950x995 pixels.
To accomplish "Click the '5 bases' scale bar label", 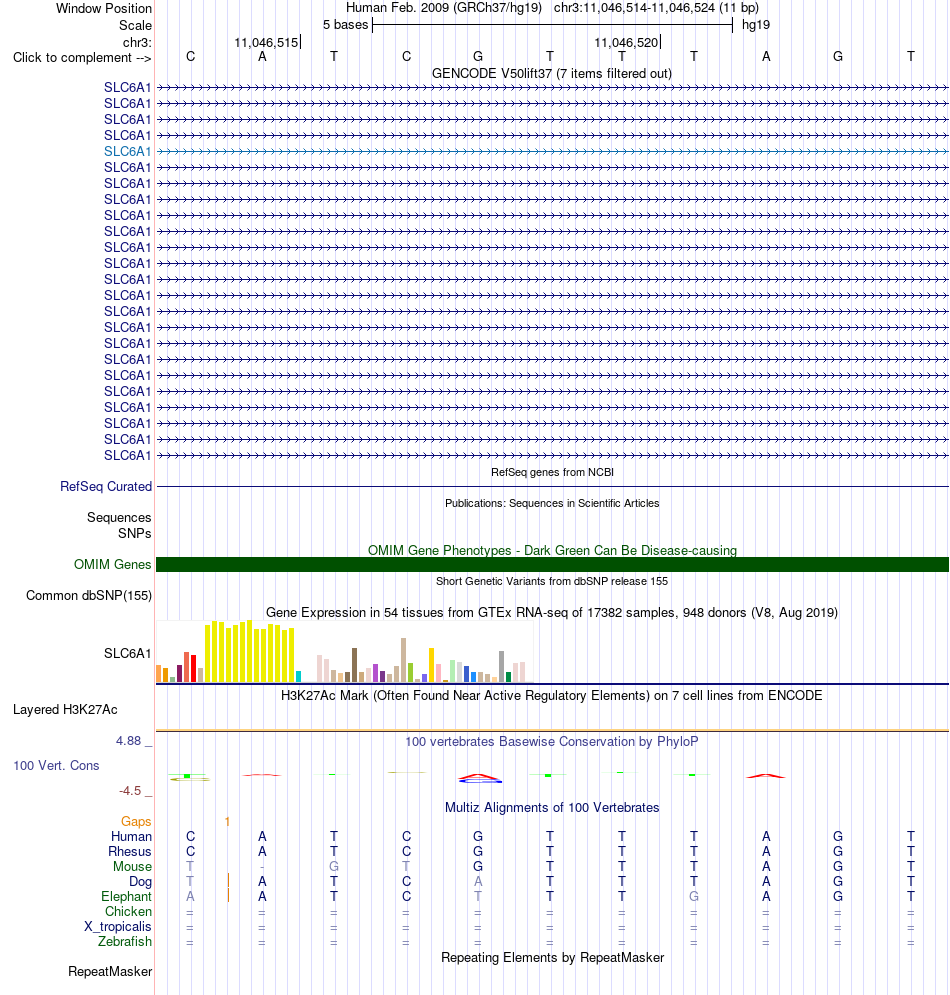I will click(x=345, y=25).
